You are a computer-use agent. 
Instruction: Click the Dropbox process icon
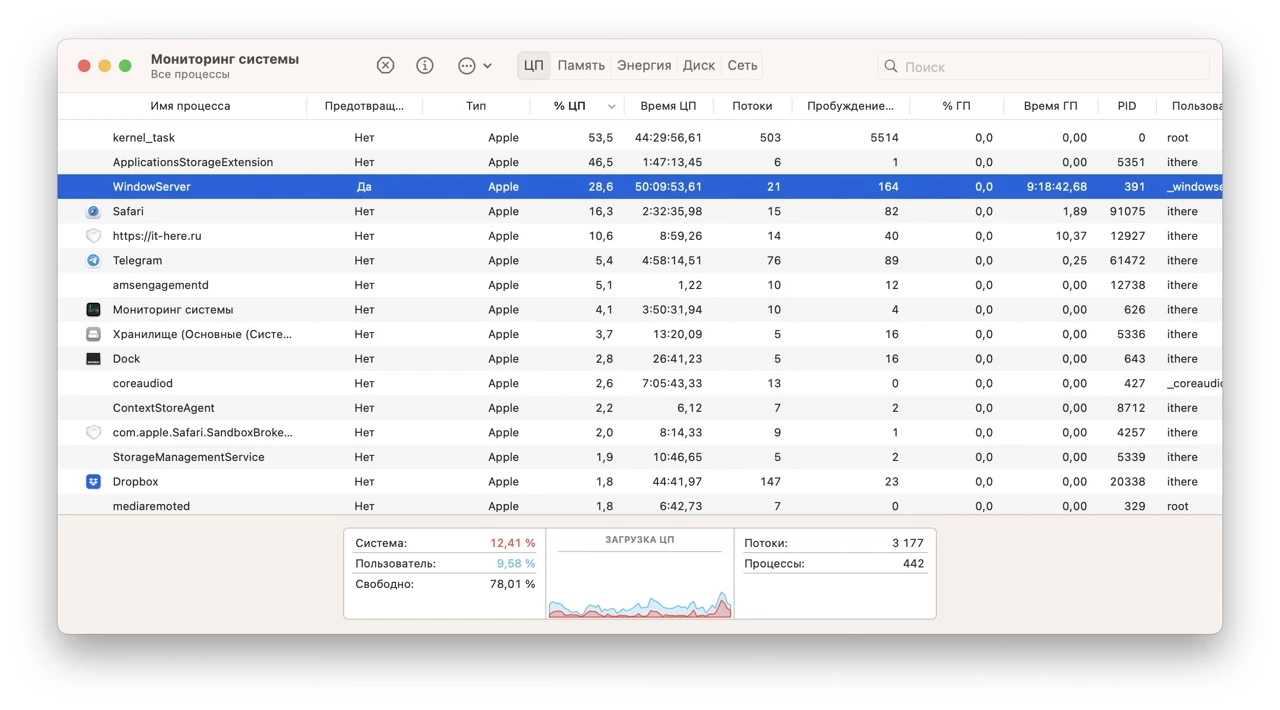(93, 481)
